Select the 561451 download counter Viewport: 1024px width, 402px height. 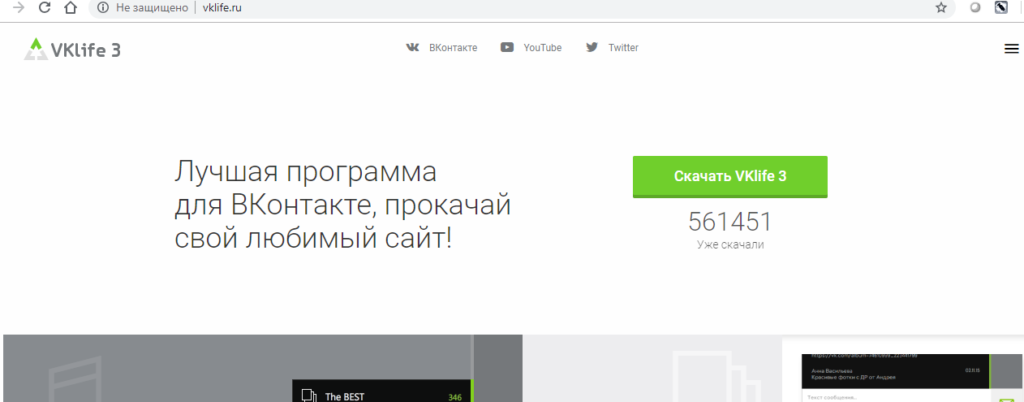(x=730, y=222)
